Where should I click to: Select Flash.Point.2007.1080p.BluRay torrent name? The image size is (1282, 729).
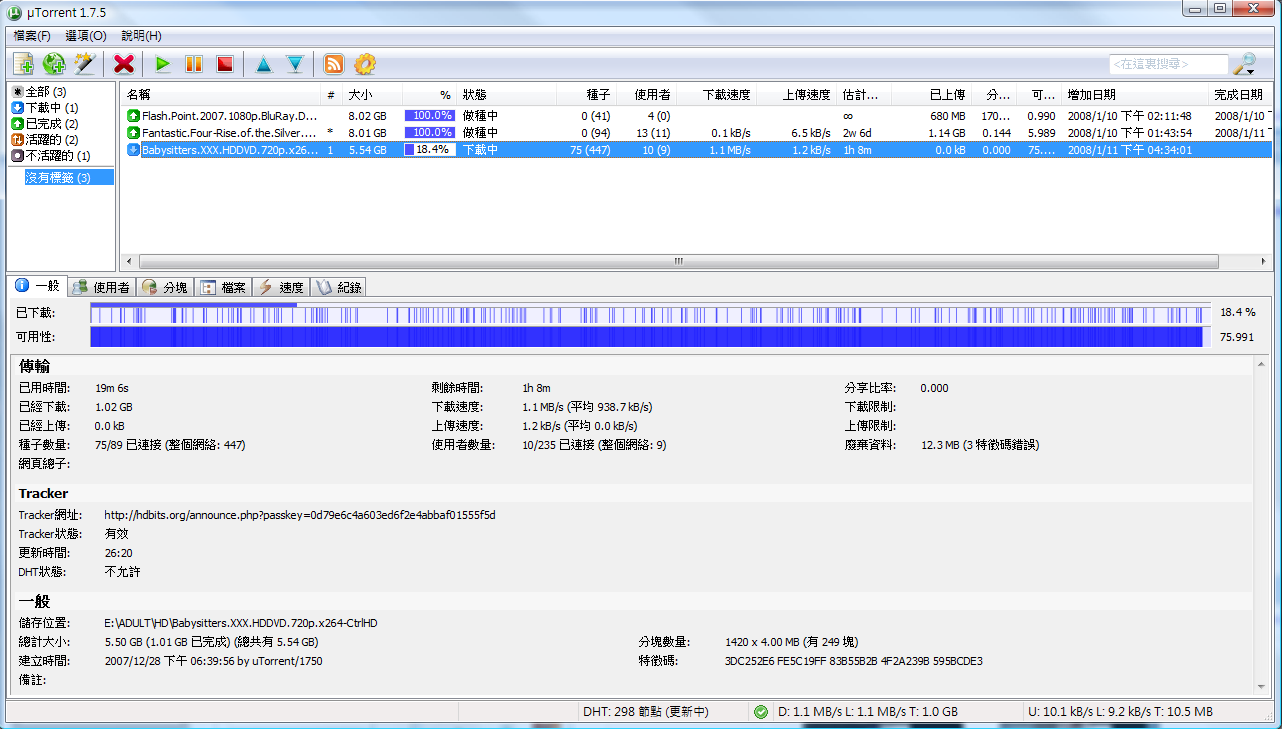point(230,116)
